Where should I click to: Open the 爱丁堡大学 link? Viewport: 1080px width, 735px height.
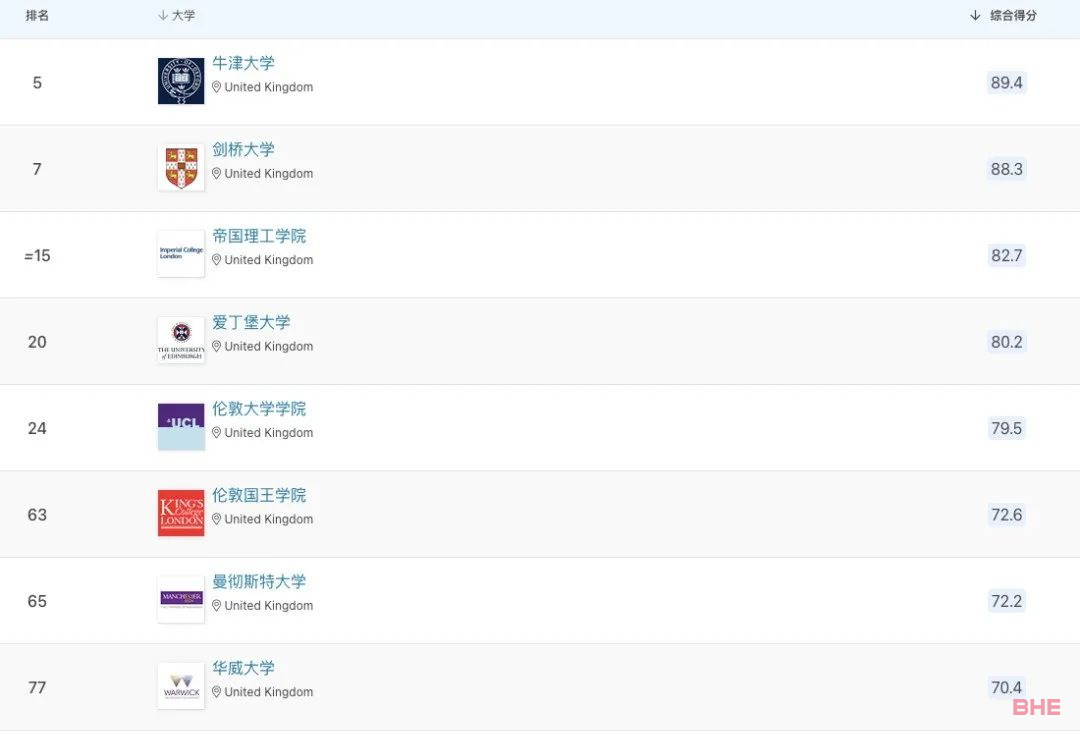point(251,322)
